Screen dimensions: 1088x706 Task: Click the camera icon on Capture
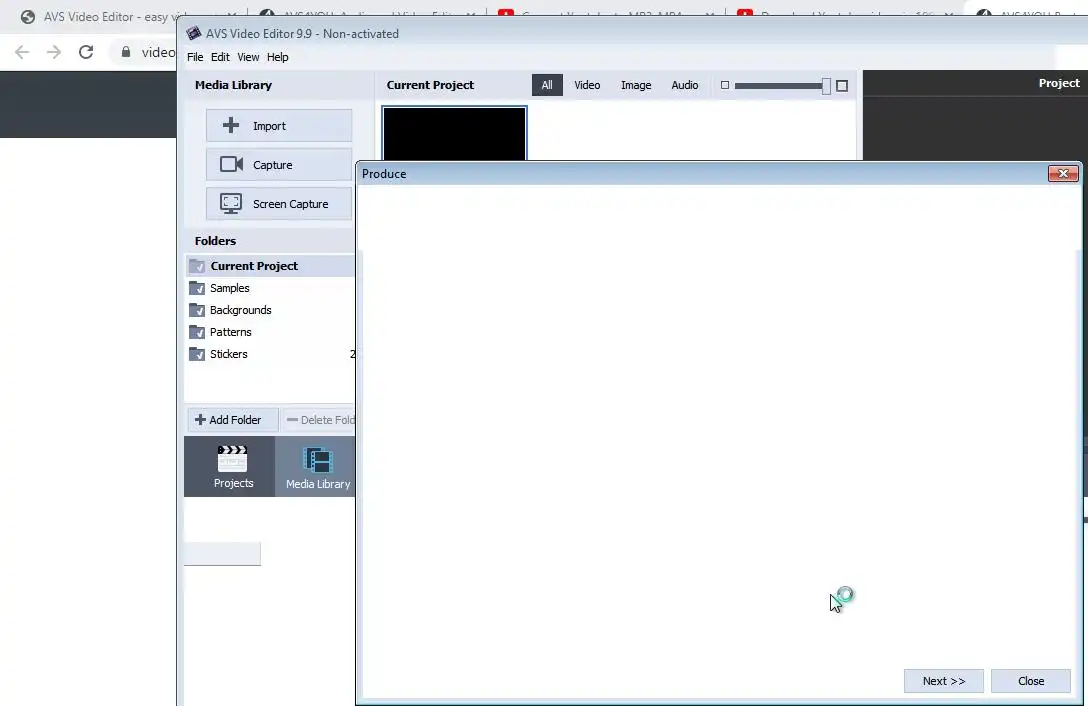tap(231, 164)
